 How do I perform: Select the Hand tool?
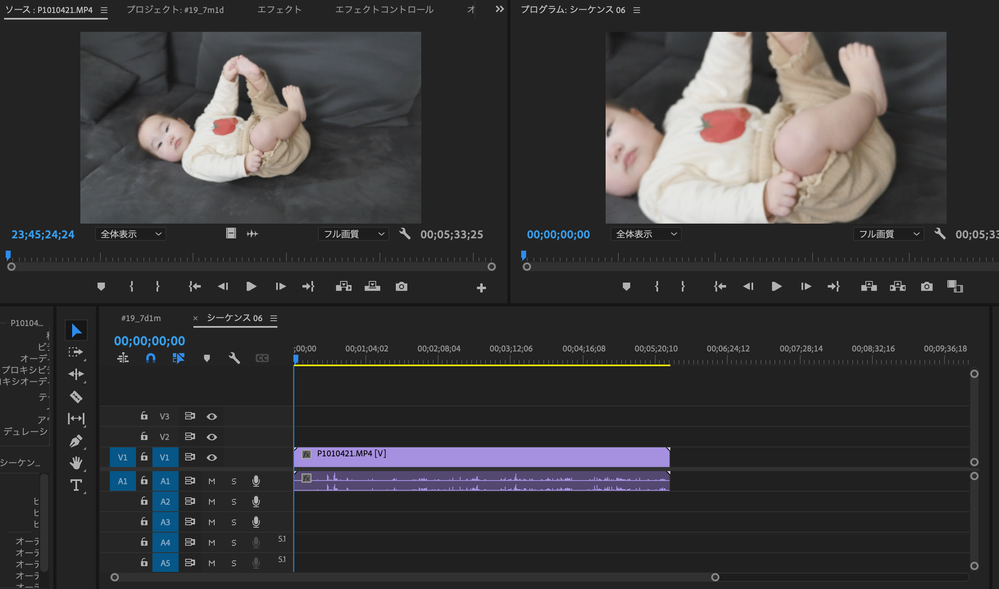76,463
